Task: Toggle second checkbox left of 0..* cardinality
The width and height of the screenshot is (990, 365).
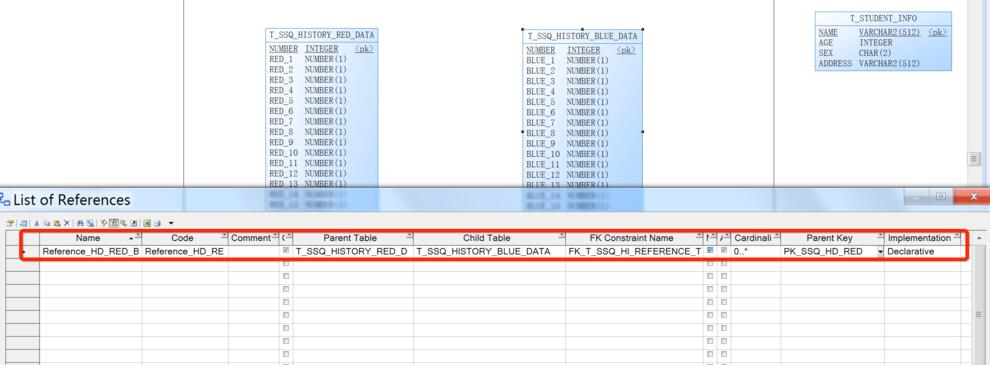Action: (x=724, y=251)
